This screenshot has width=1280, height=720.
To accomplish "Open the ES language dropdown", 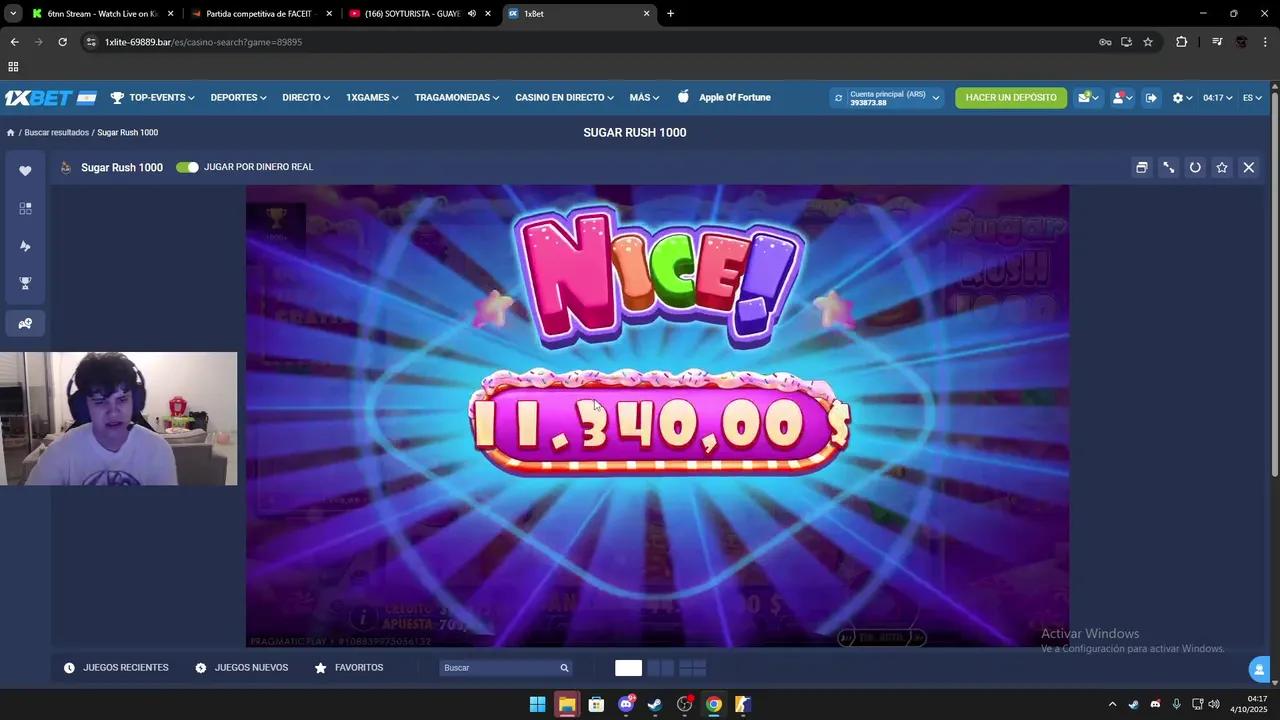I will click(x=1252, y=98).
